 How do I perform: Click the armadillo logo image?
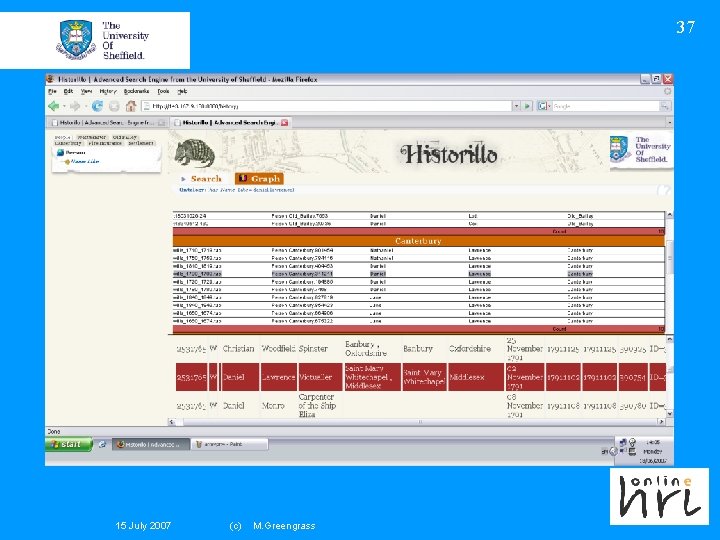195,153
